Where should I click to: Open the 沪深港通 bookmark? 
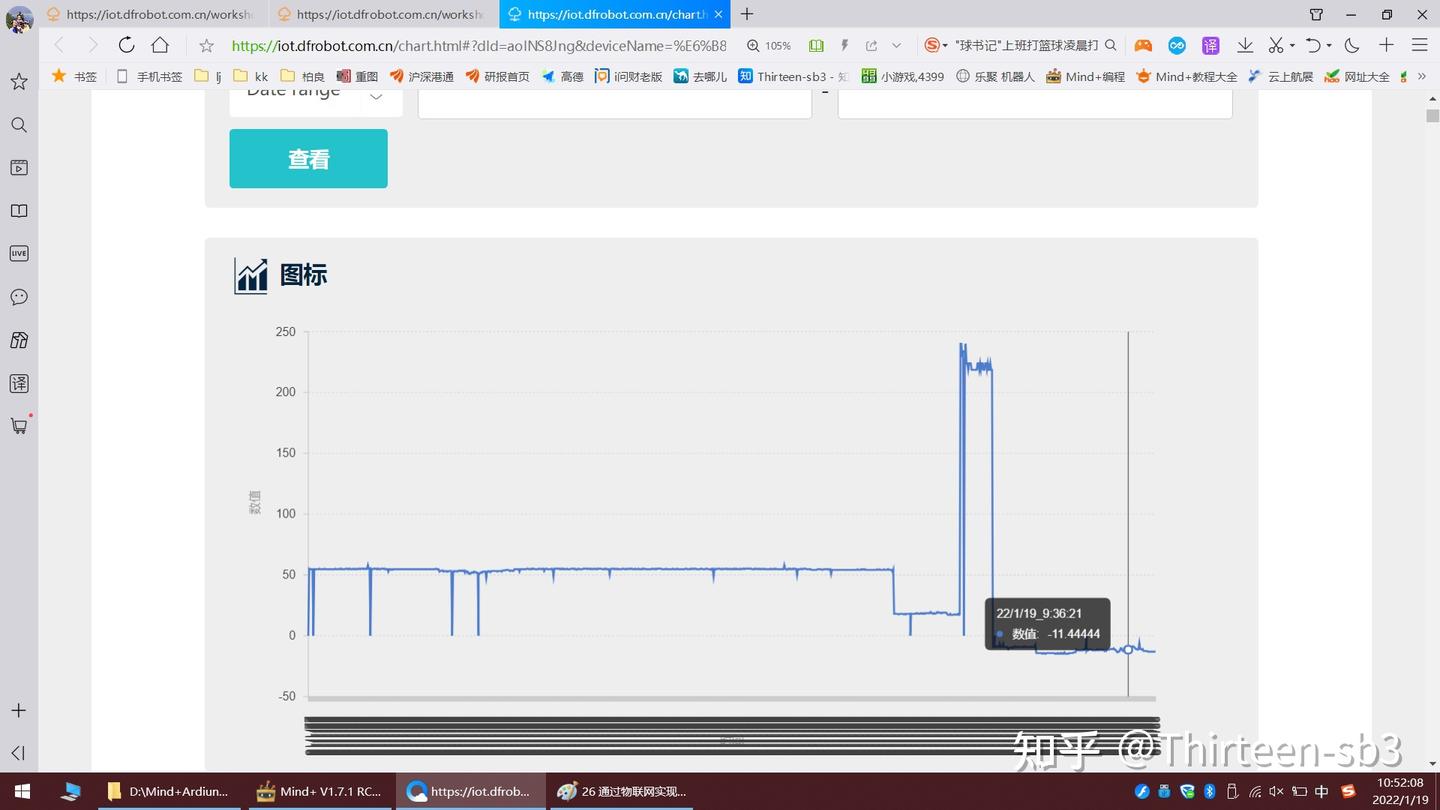coord(422,76)
